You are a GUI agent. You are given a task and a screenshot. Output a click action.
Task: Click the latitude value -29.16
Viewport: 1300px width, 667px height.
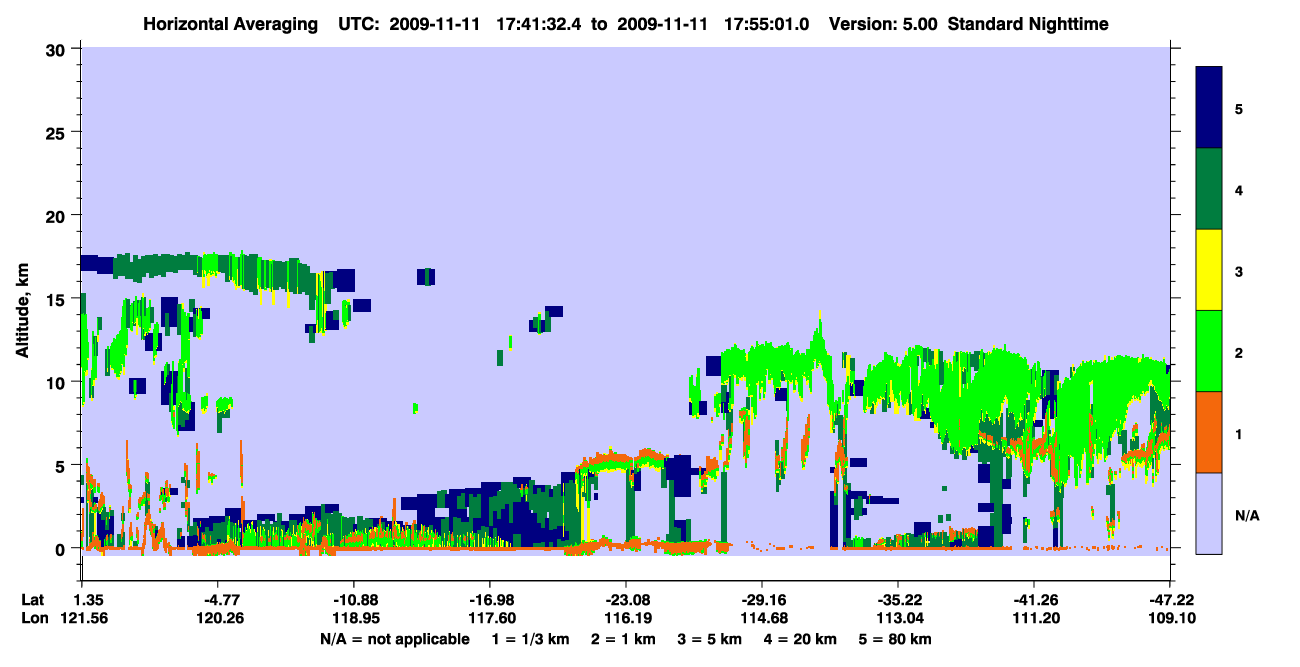click(x=762, y=600)
